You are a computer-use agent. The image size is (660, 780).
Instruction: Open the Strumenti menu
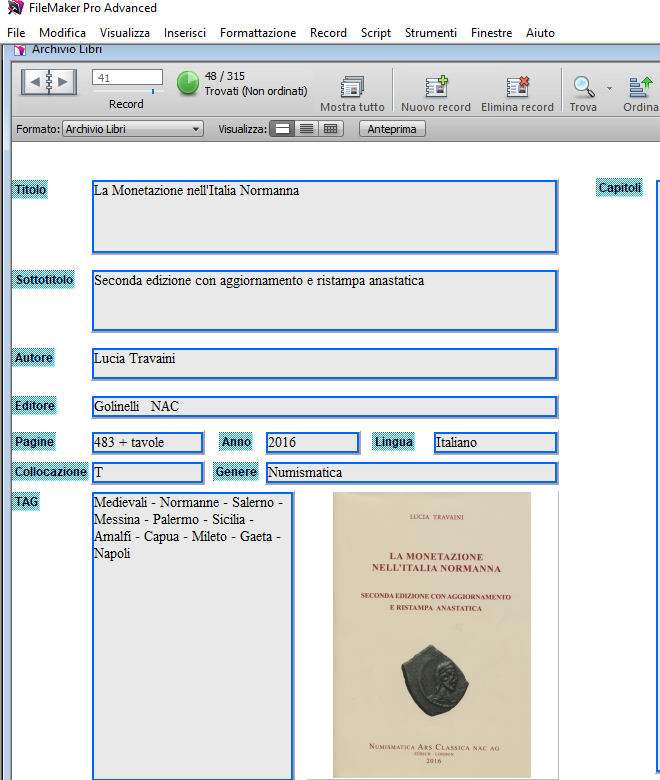[x=431, y=33]
